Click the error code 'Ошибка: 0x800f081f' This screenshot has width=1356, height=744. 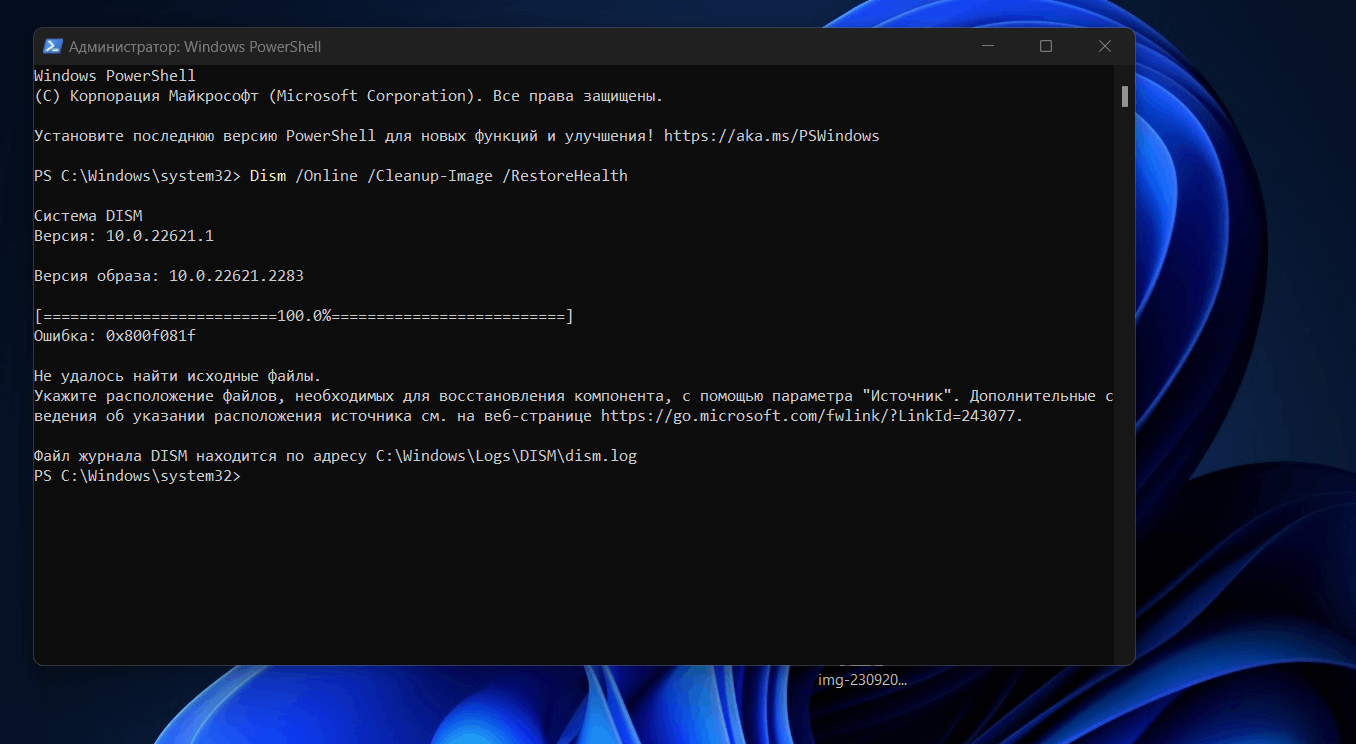pos(115,336)
